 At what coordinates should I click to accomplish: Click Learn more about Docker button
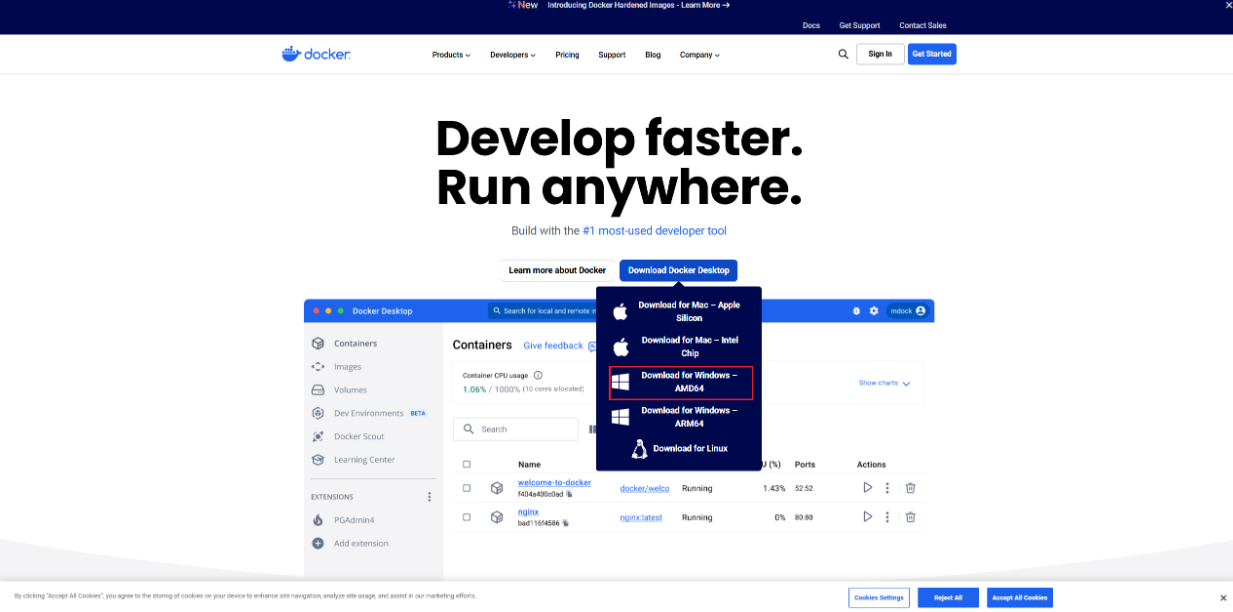pyautogui.click(x=557, y=270)
